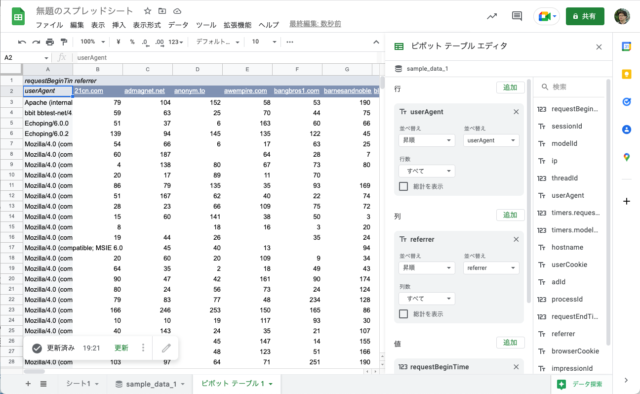Edit pivot table with pencil icon
This screenshot has width=640, height=394.
tap(166, 348)
